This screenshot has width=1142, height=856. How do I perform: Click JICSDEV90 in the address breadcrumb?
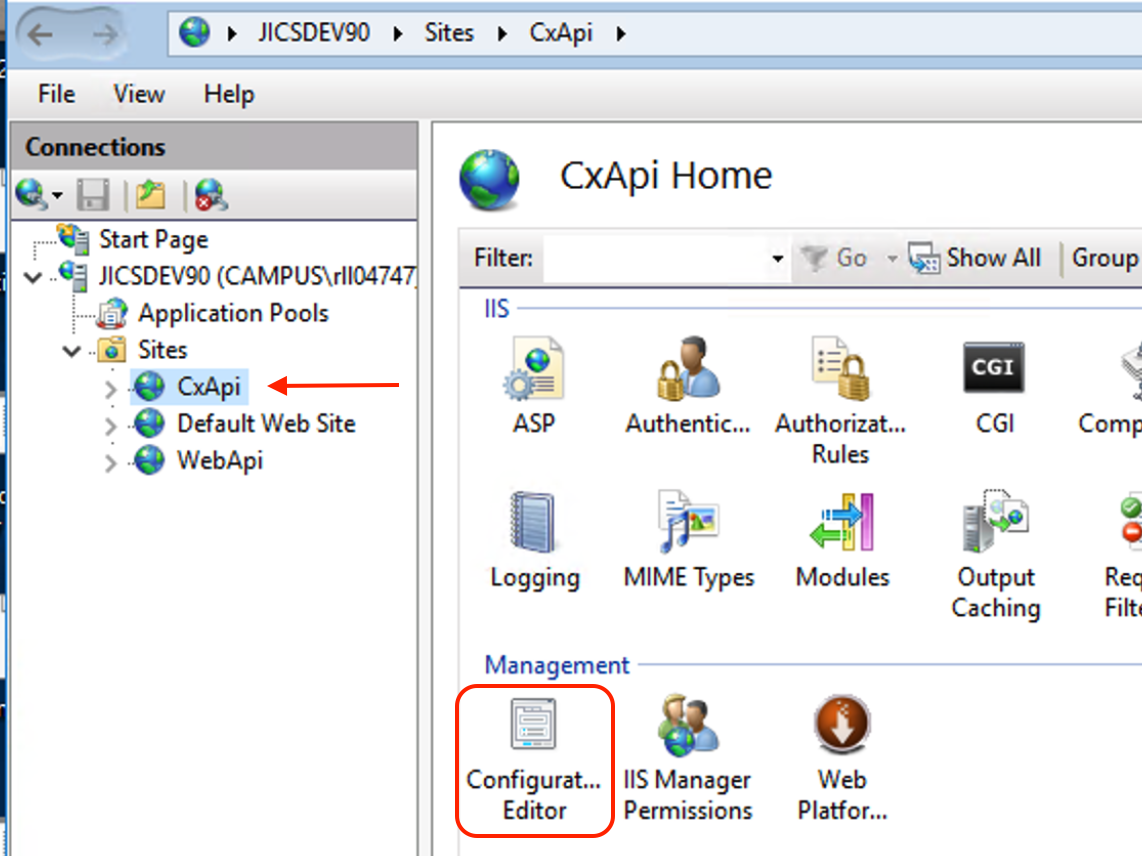[x=314, y=33]
